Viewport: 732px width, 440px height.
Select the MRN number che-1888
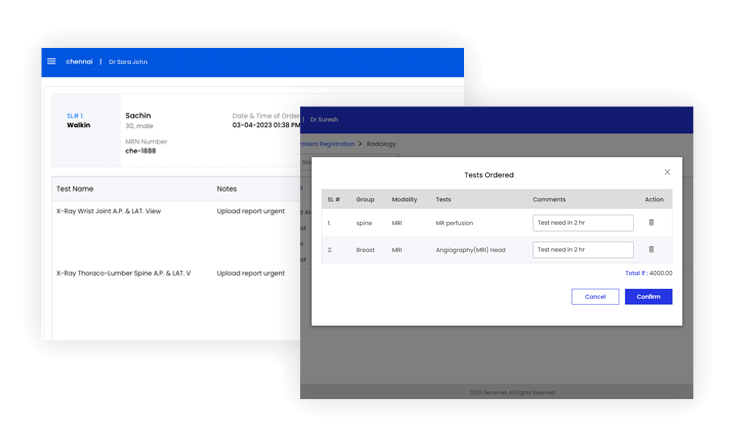pyautogui.click(x=141, y=151)
